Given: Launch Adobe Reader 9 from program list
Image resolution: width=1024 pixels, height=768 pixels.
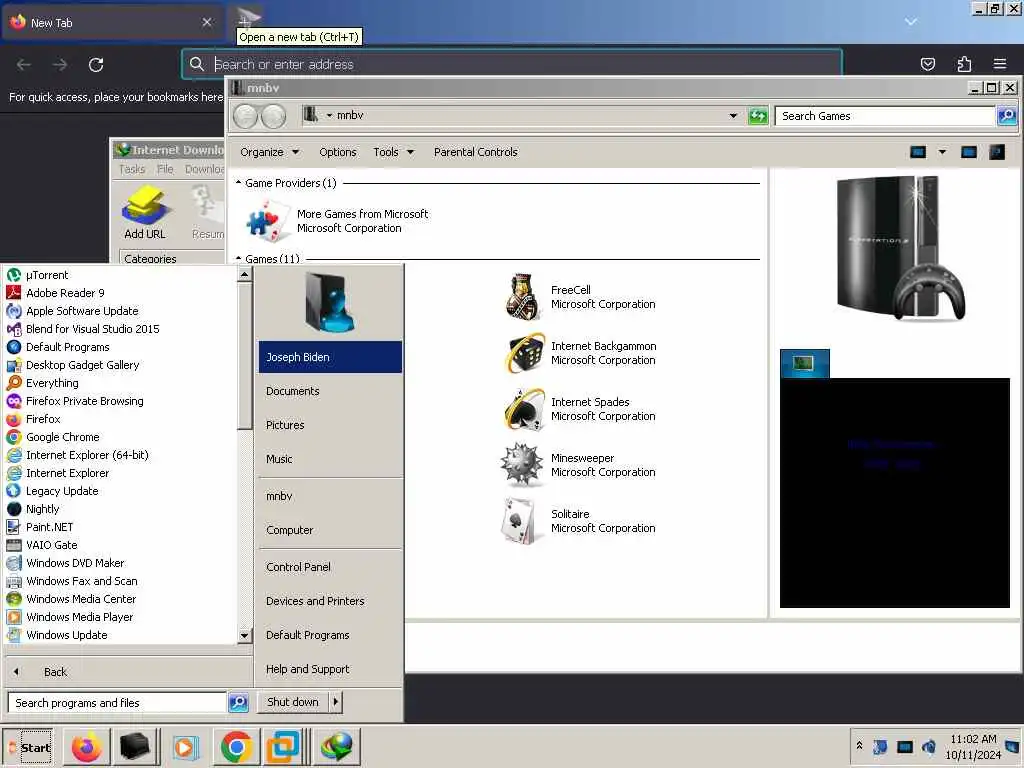Looking at the screenshot, I should (x=56, y=293).
